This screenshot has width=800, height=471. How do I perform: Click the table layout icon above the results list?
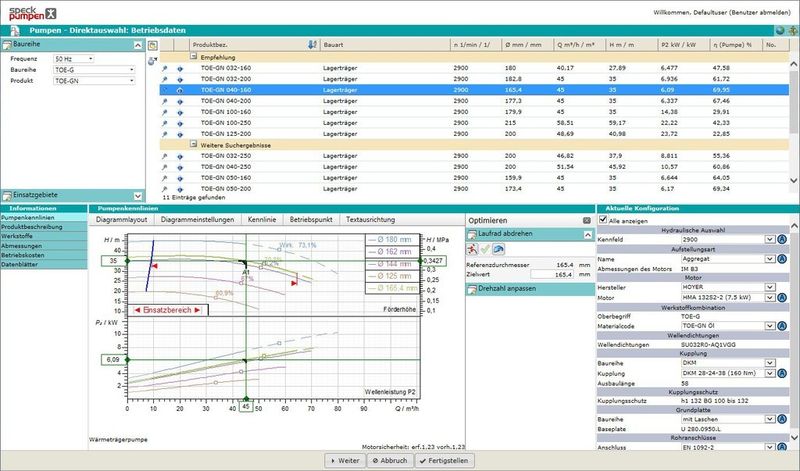tap(153, 45)
